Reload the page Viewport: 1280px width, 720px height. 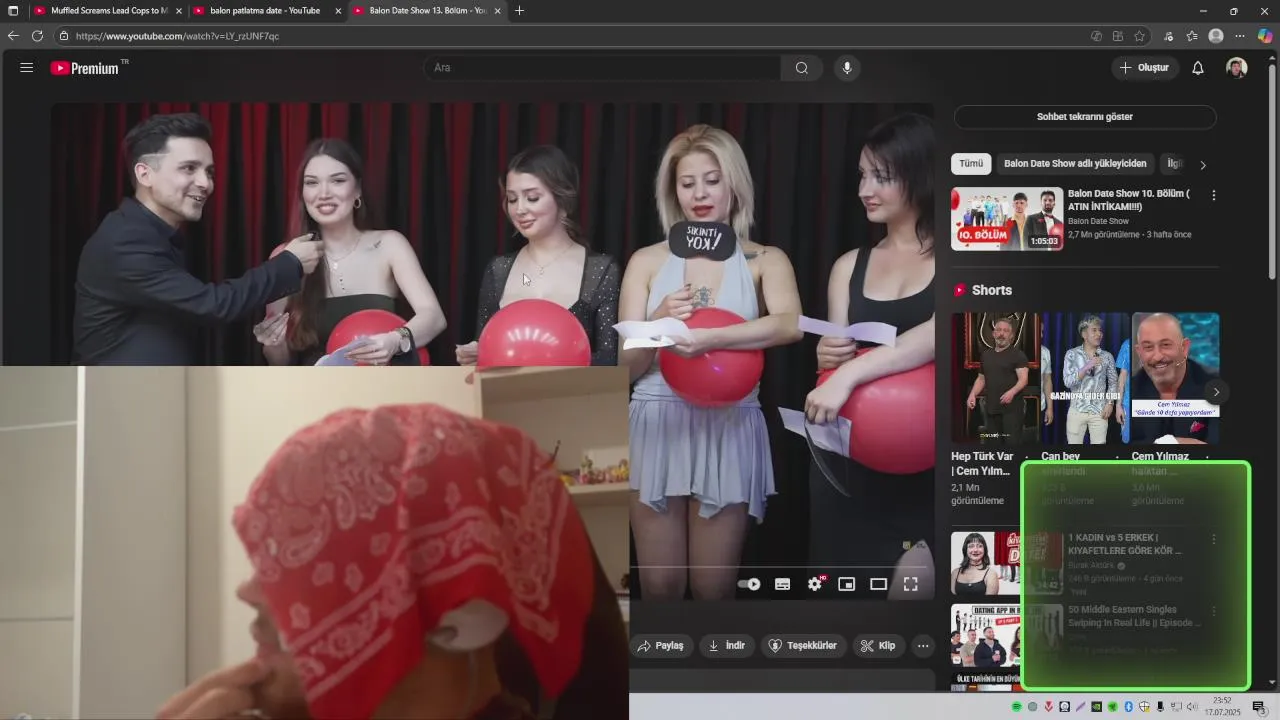(37, 36)
